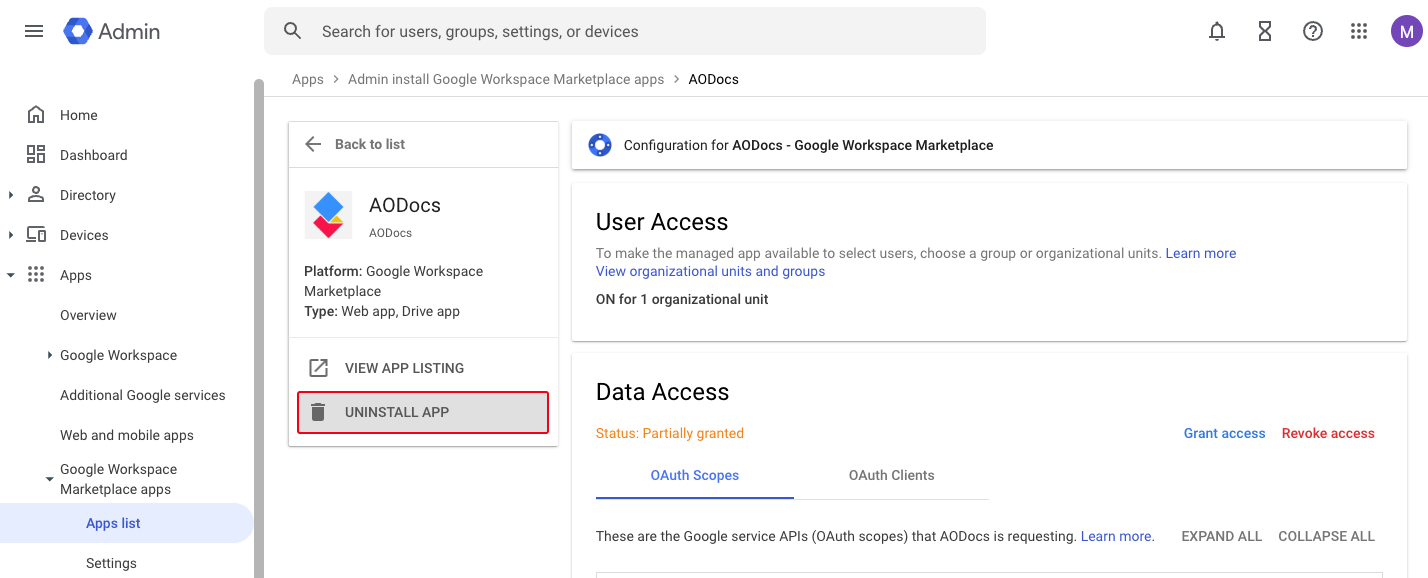Click the trash icon for uninstall
The image size is (1428, 578).
(x=318, y=412)
